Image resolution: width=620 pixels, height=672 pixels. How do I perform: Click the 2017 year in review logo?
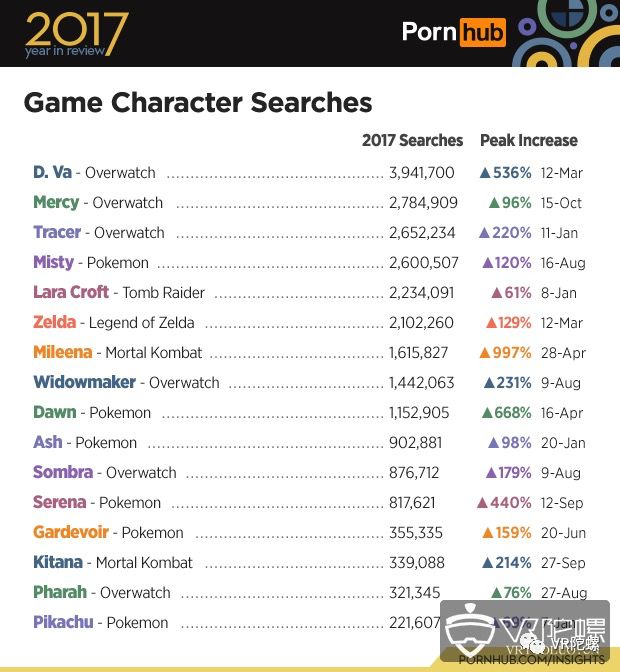click(76, 34)
